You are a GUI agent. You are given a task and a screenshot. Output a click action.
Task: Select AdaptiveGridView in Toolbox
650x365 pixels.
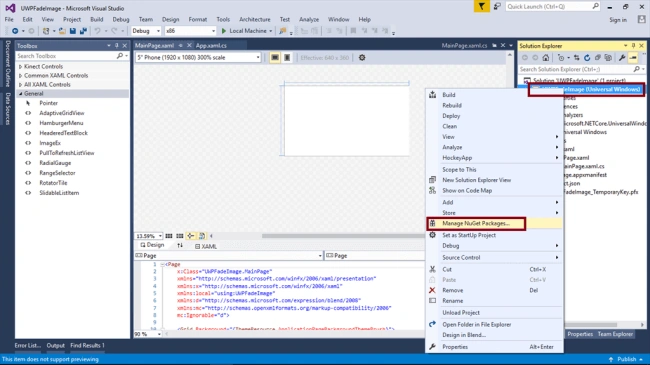pos(62,113)
